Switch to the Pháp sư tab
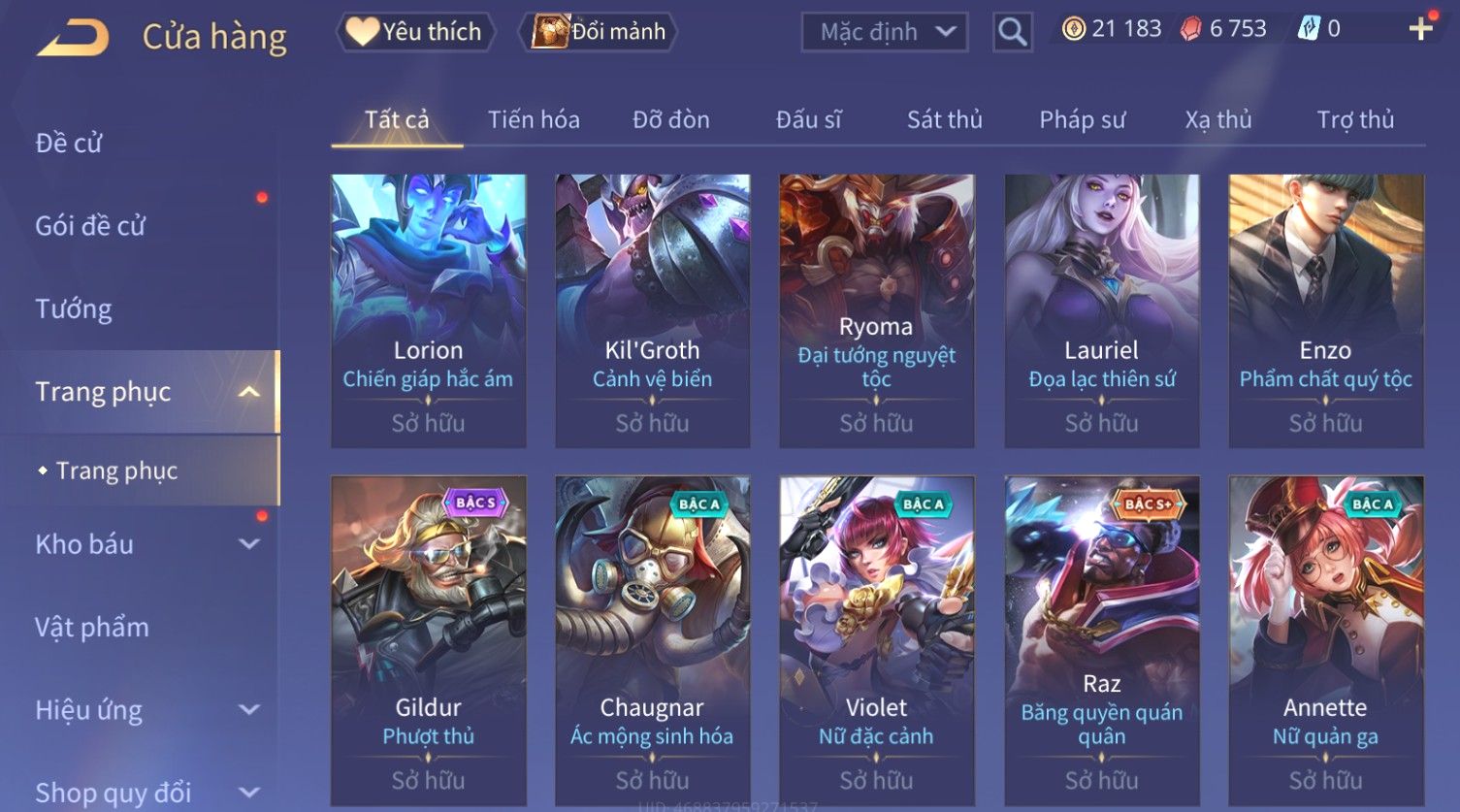 1082,119
